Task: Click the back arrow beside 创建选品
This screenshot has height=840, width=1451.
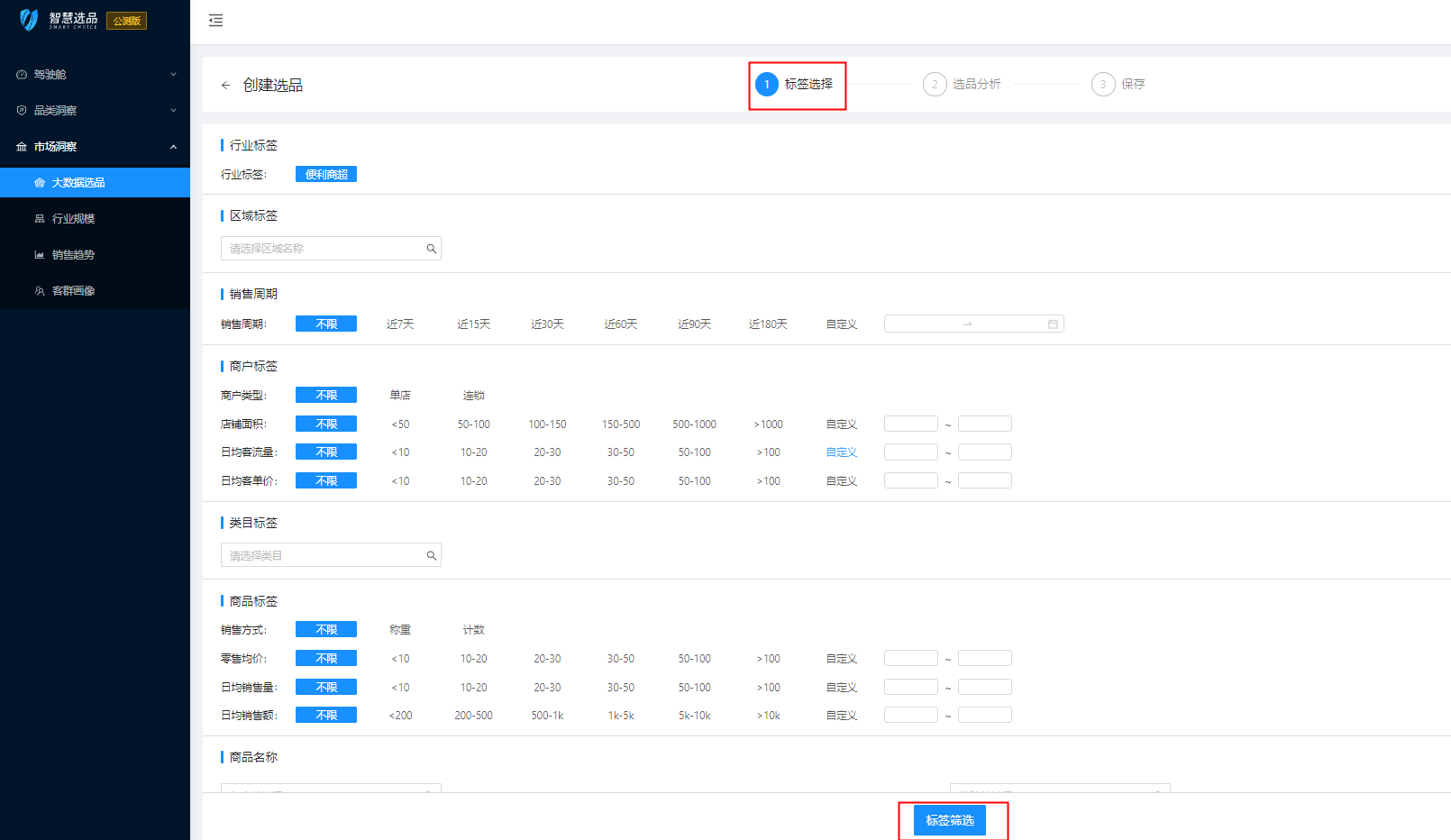Action: click(x=225, y=85)
